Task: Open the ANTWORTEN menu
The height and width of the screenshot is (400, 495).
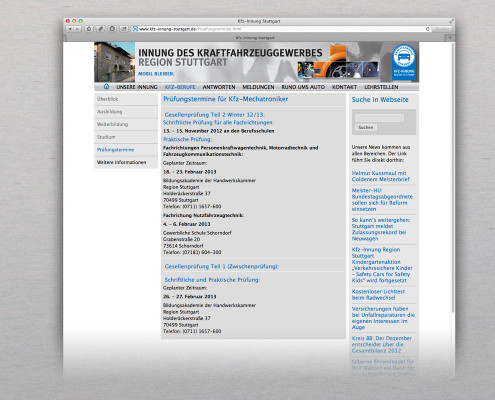Action: [x=219, y=87]
